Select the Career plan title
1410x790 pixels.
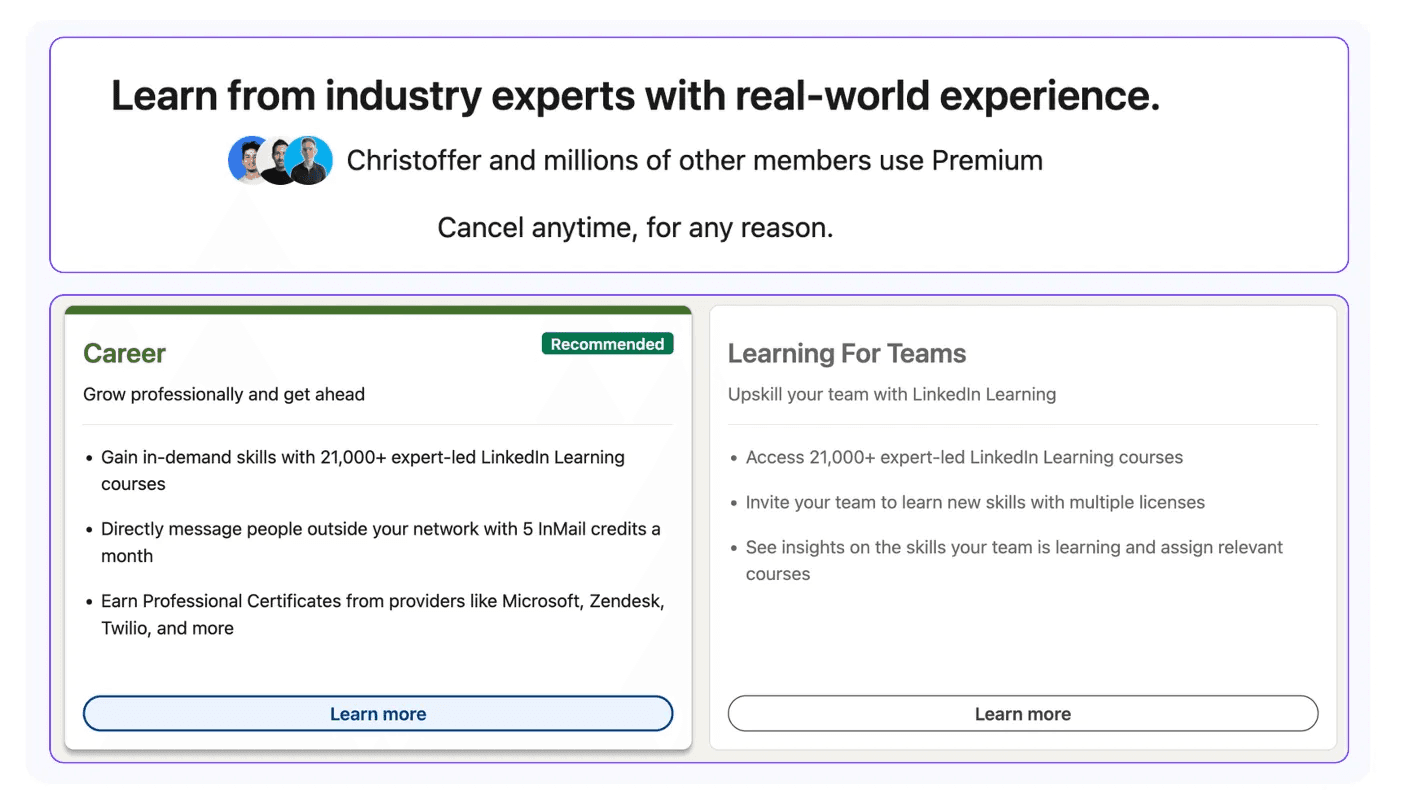pyautogui.click(x=124, y=353)
